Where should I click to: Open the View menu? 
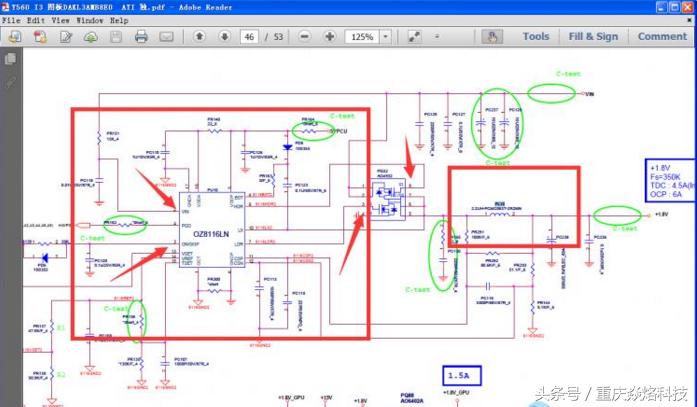[60, 20]
